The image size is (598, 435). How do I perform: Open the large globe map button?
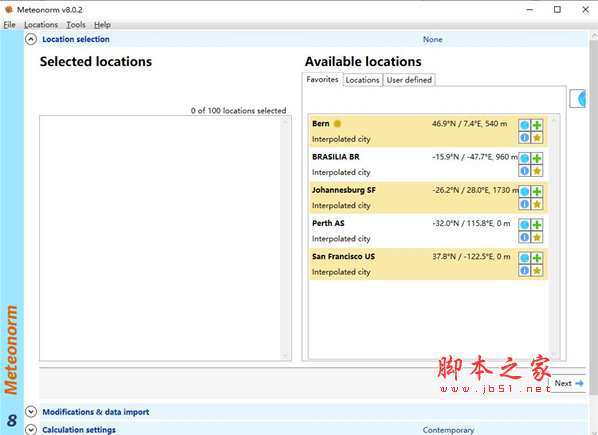(x=578, y=99)
